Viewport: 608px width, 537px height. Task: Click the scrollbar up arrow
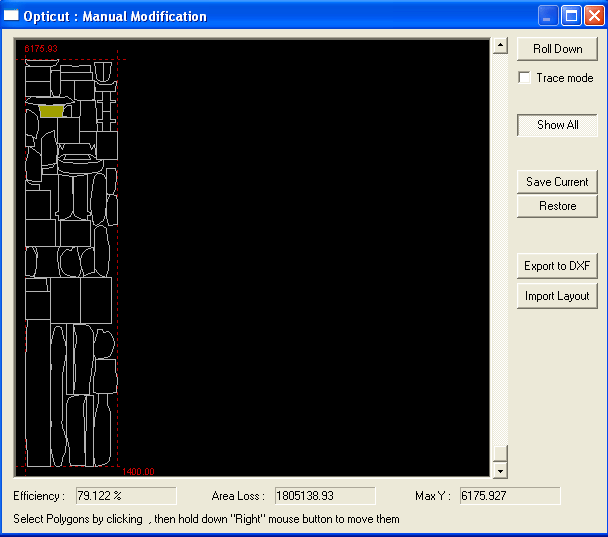pos(500,46)
